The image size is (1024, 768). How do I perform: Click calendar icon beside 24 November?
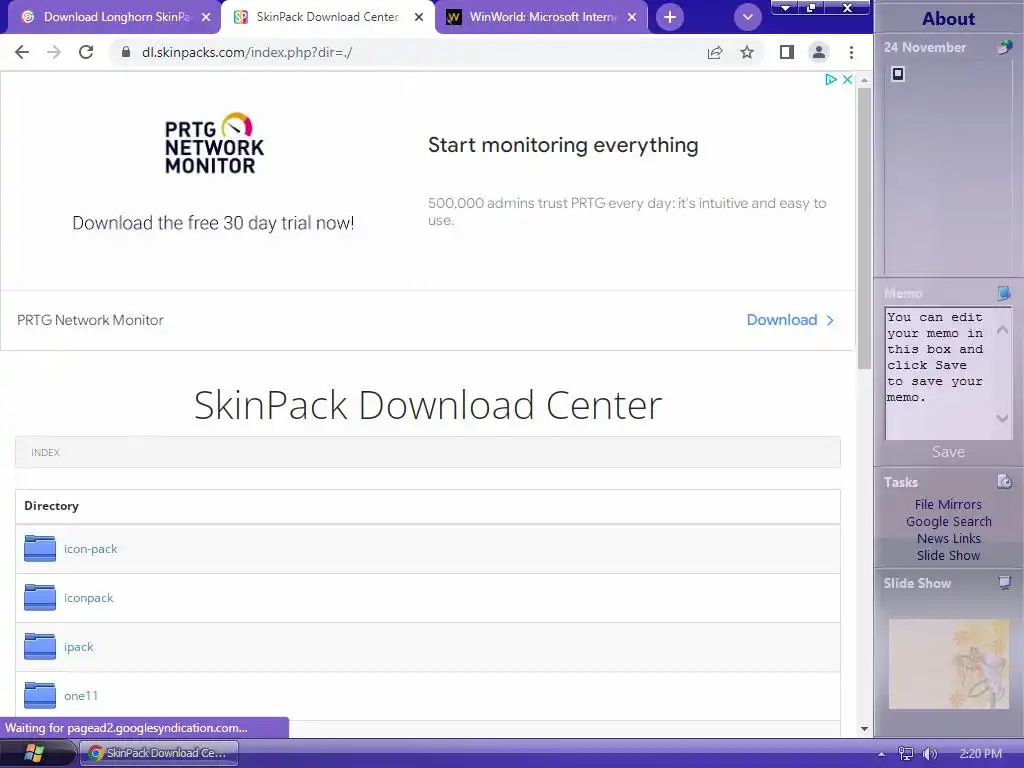point(1004,47)
